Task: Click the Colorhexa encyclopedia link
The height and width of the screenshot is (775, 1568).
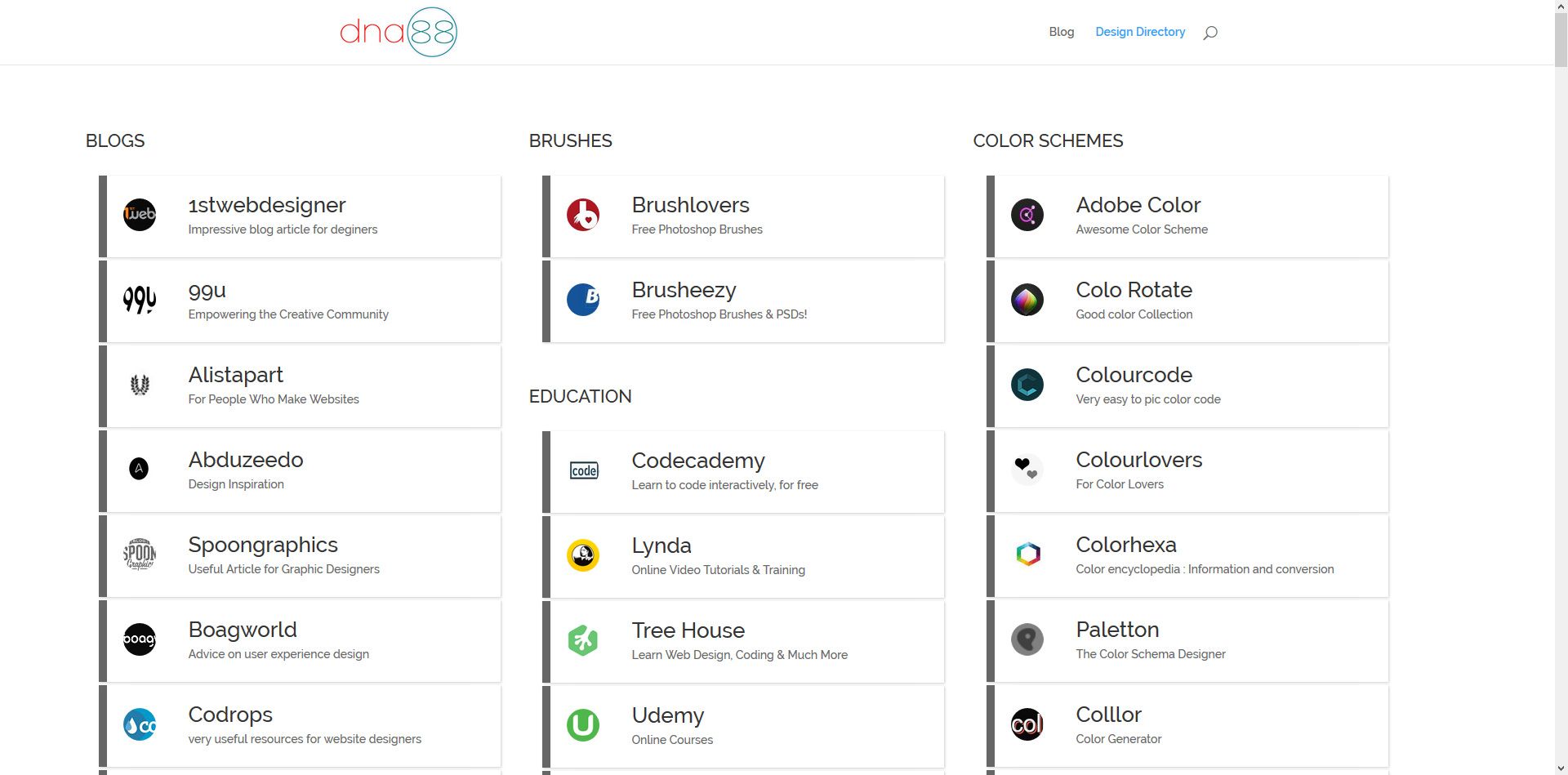Action: [1125, 545]
